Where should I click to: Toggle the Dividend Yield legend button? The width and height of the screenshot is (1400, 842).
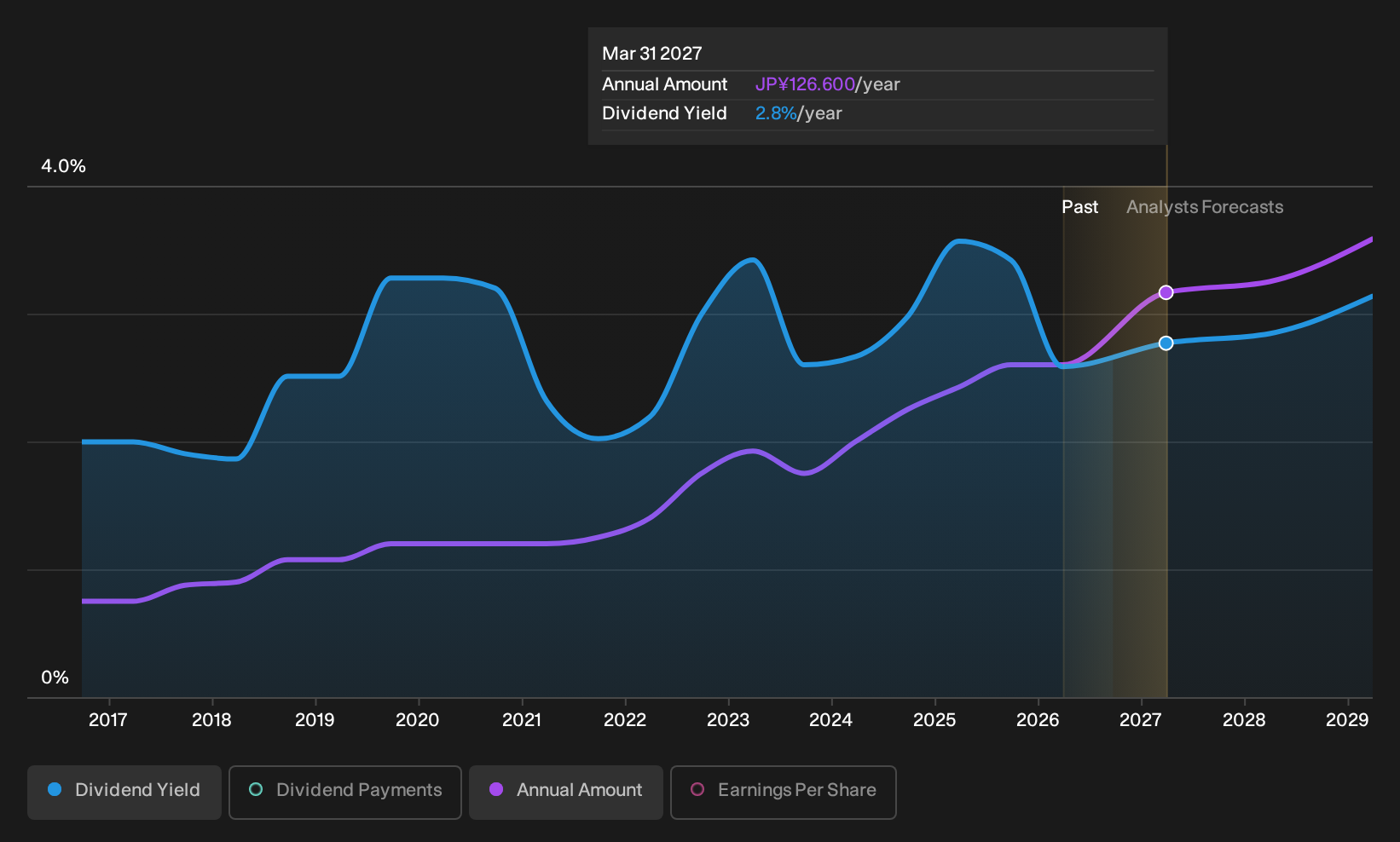124,793
